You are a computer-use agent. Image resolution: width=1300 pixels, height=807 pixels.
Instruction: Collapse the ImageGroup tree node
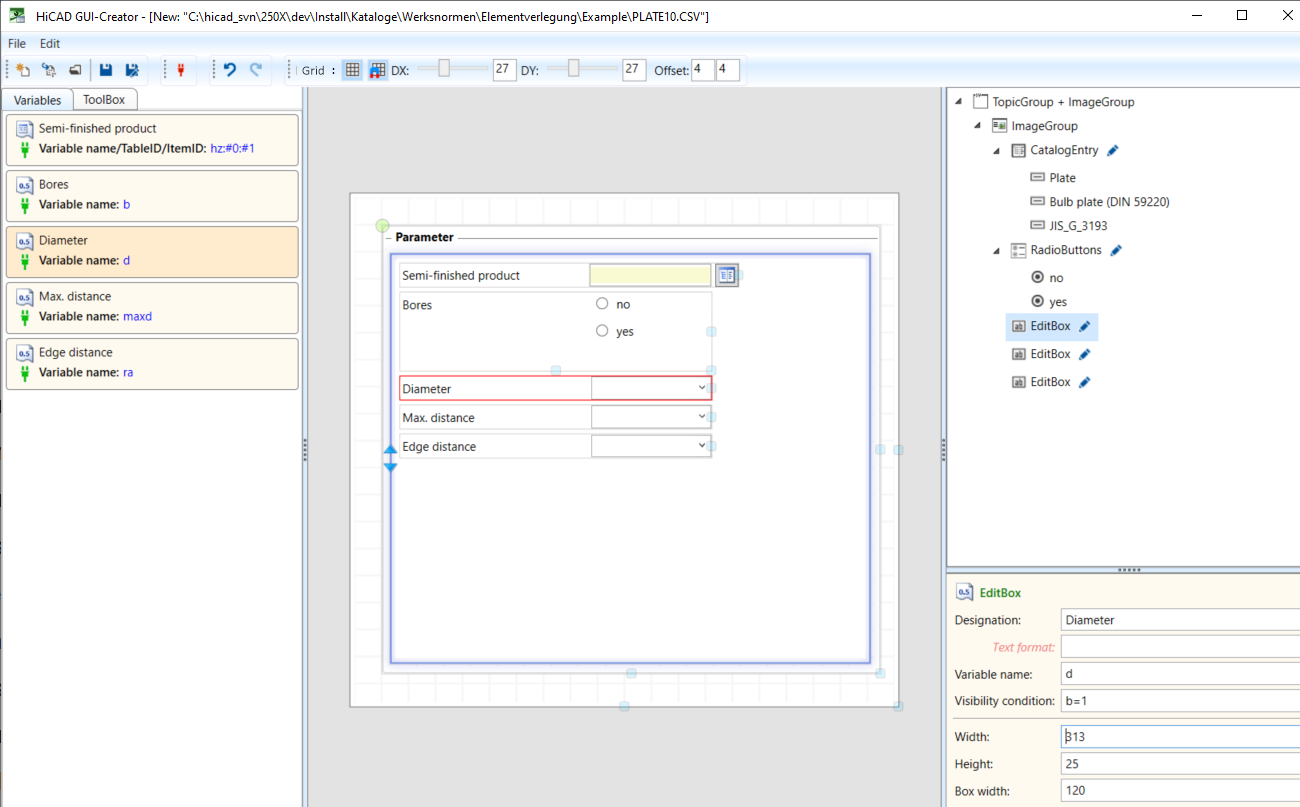[x=978, y=126]
